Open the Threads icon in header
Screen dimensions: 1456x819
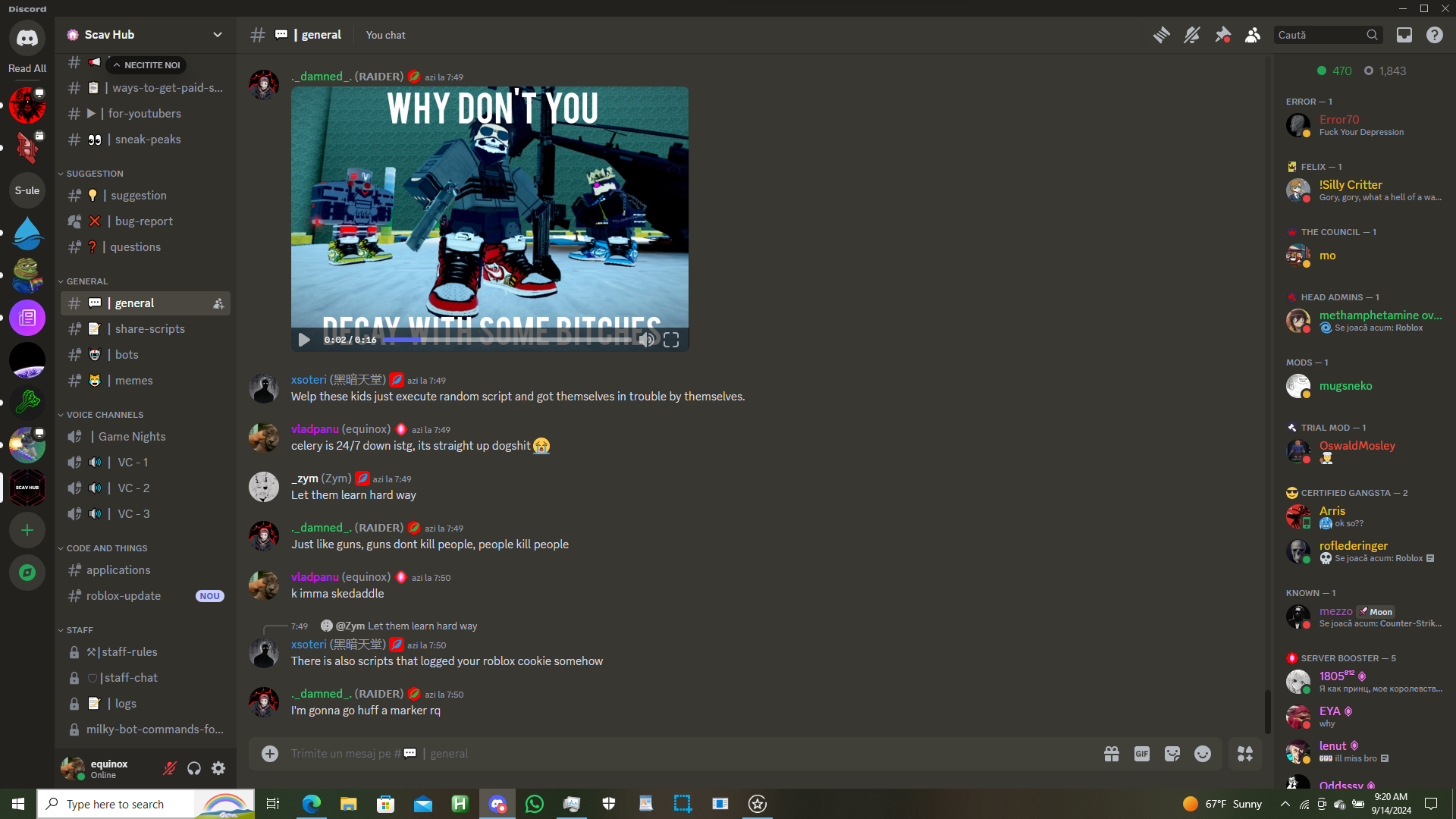coord(1161,35)
